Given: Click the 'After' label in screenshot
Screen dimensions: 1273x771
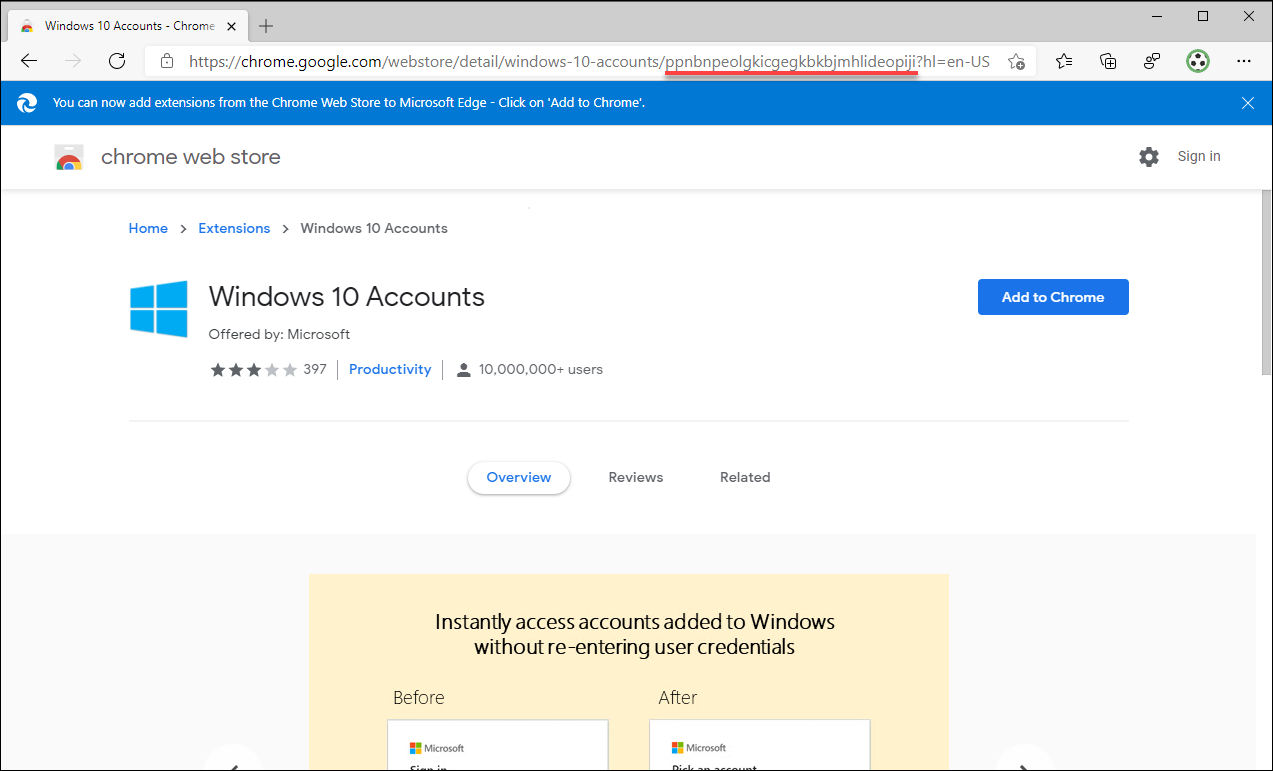Looking at the screenshot, I should pos(678,697).
